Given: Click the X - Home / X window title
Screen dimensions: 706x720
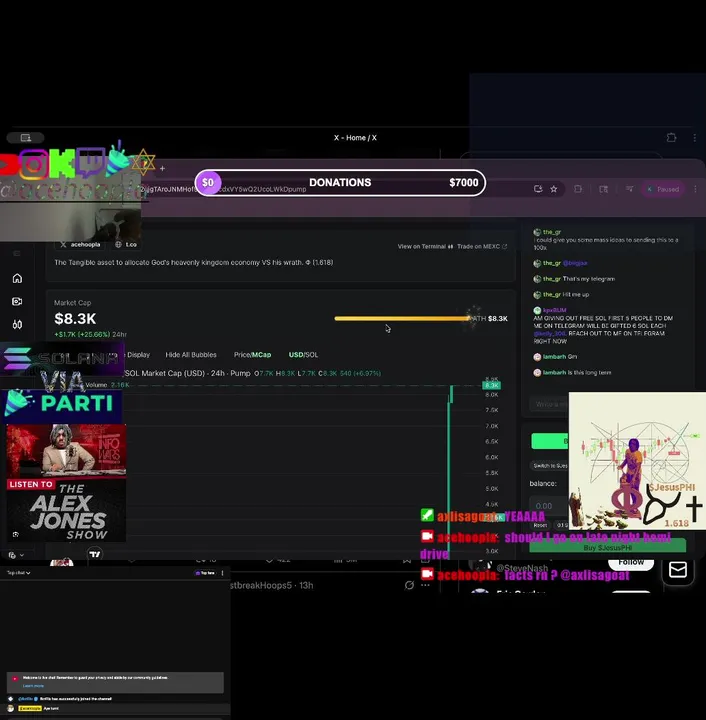Looking at the screenshot, I should [x=355, y=138].
